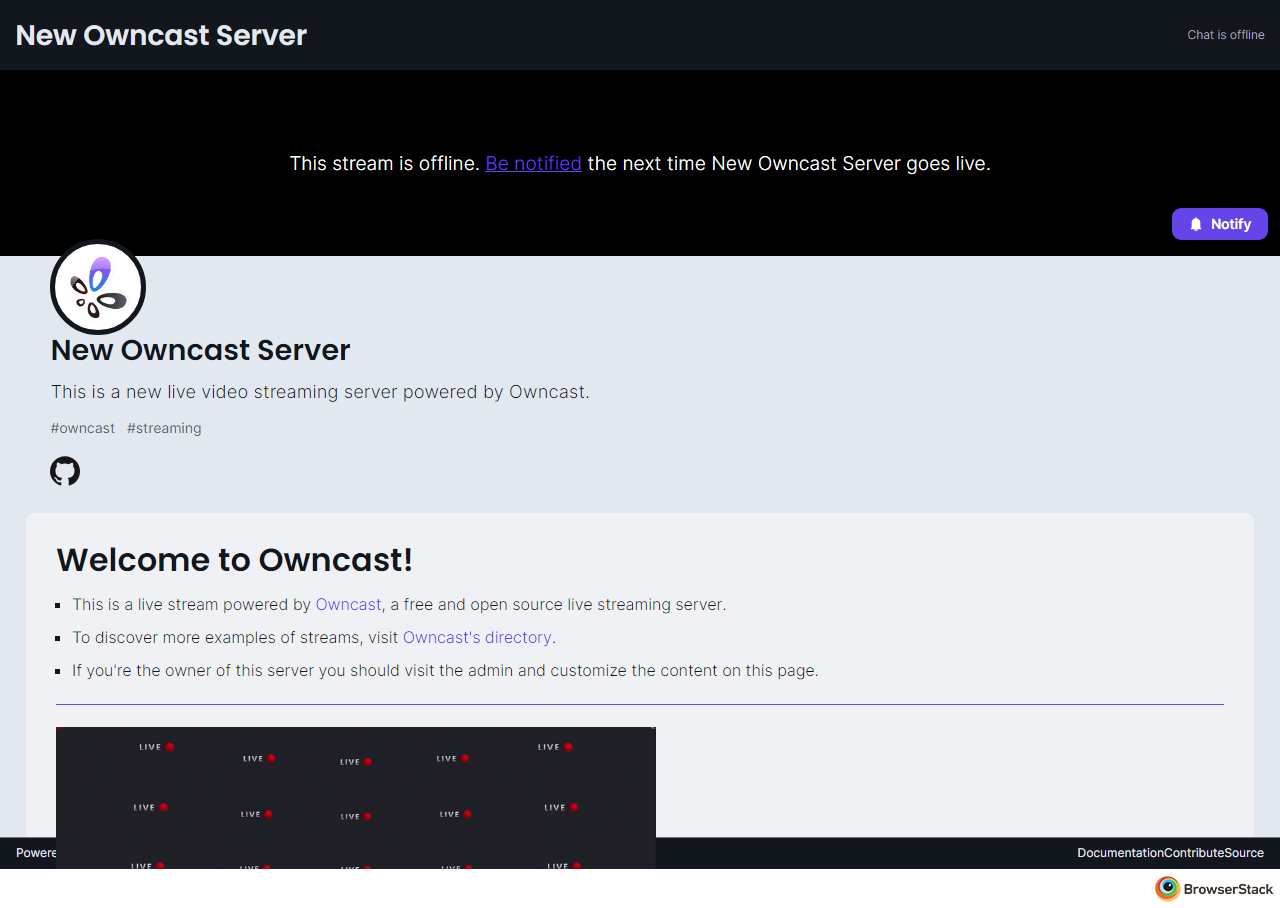
Task: Follow the 'Be notified' link
Action: click(x=533, y=163)
